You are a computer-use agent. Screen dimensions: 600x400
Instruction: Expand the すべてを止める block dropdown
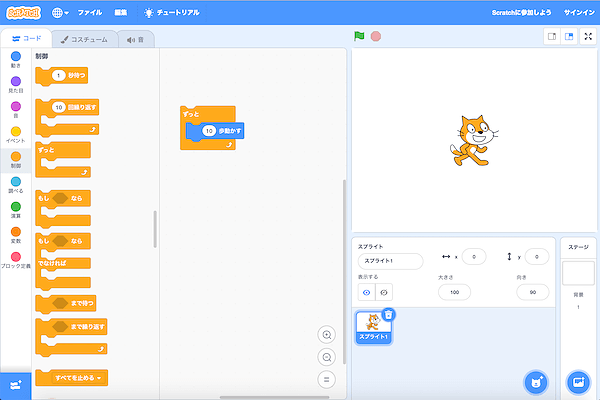pyautogui.click(x=99, y=378)
